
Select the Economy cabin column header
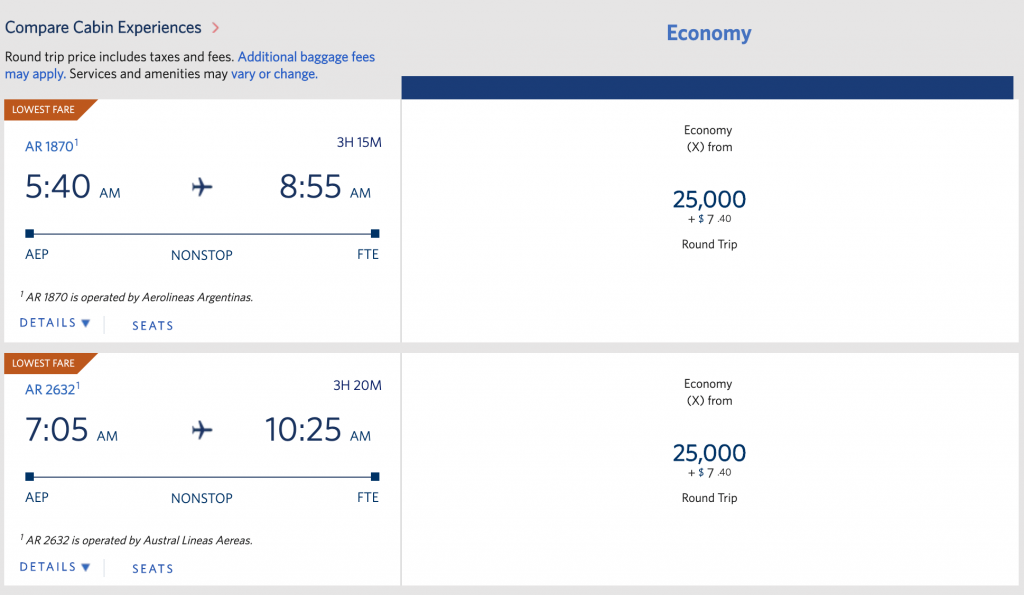click(709, 33)
